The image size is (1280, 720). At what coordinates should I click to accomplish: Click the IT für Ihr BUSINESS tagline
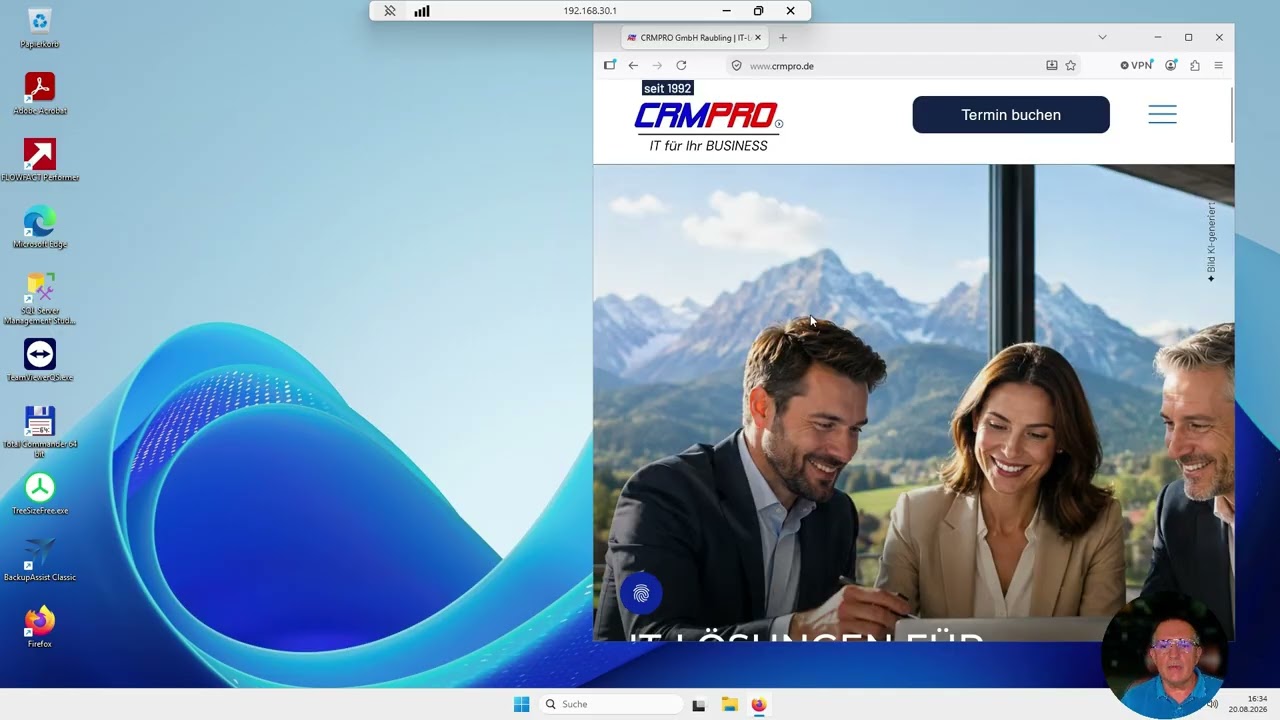(709, 146)
